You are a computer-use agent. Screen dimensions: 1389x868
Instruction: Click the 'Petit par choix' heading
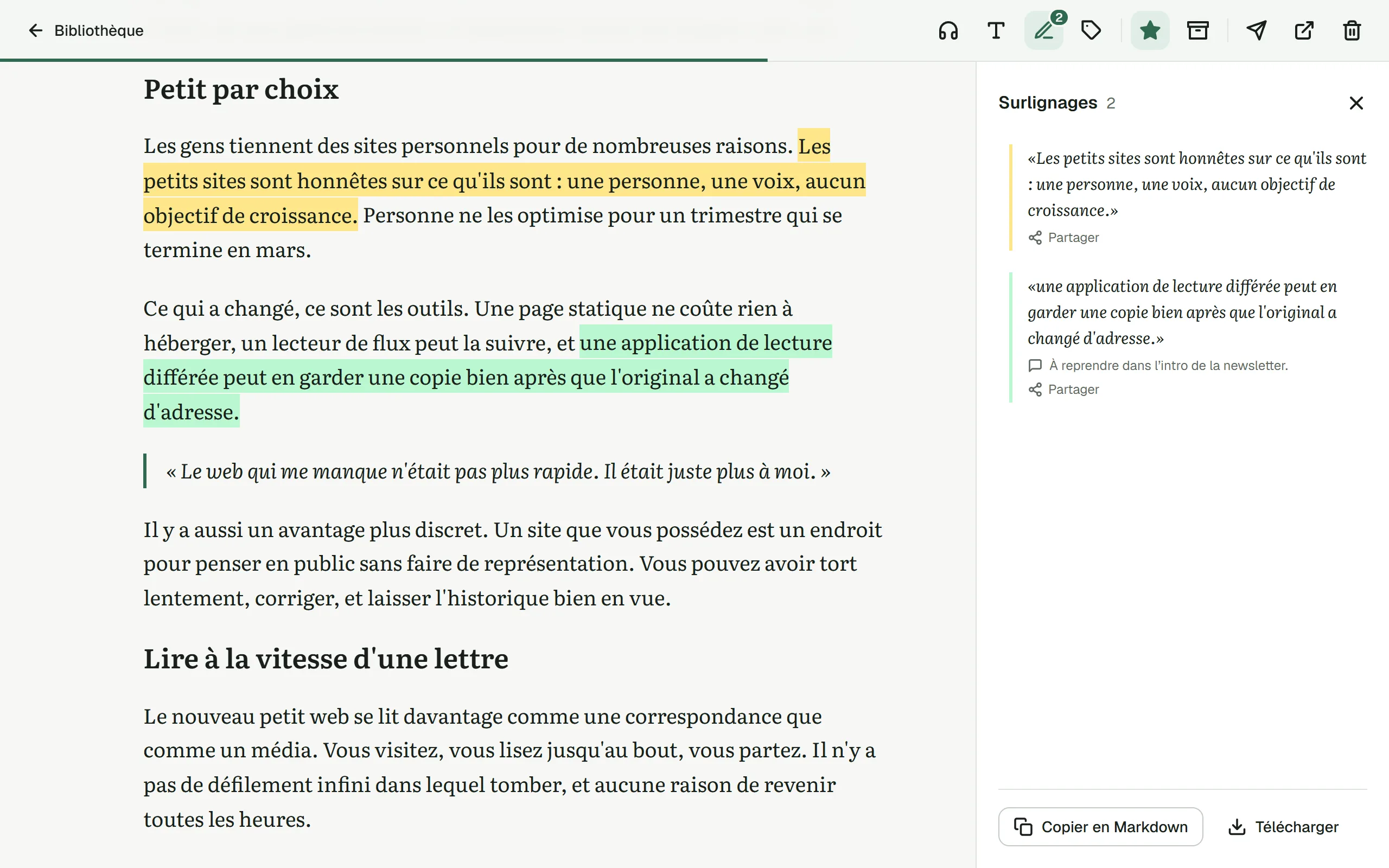click(x=241, y=90)
